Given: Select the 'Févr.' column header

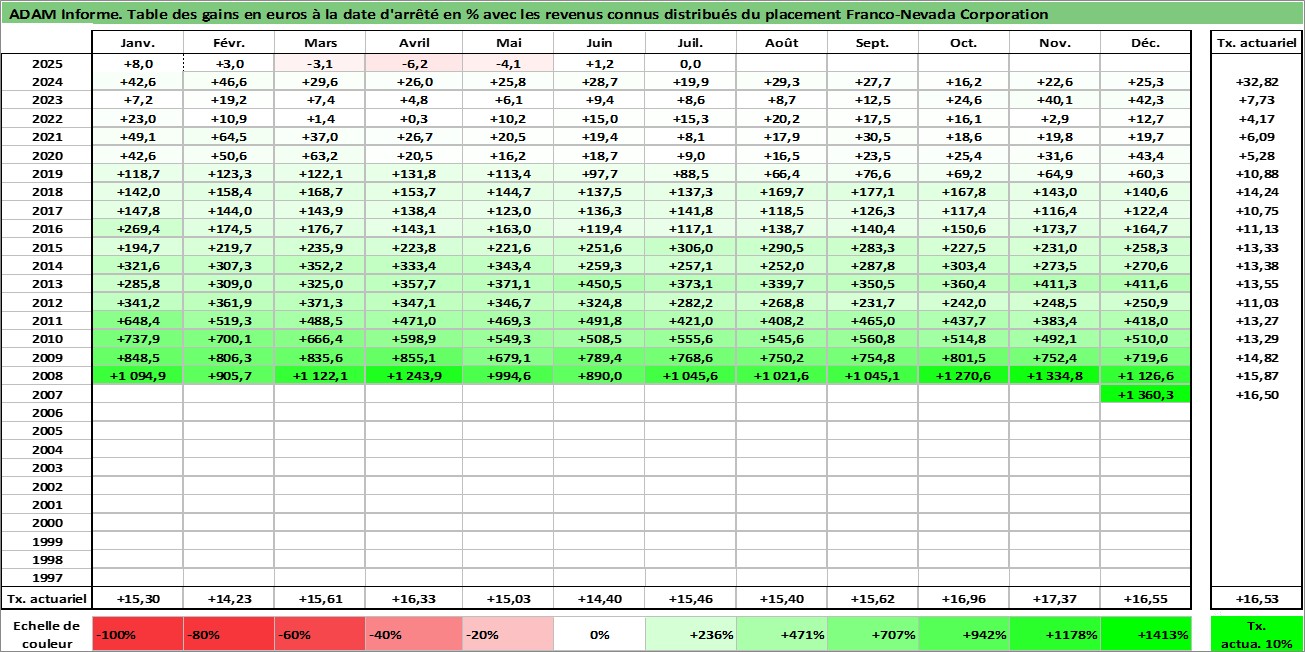Looking at the screenshot, I should [x=229, y=43].
